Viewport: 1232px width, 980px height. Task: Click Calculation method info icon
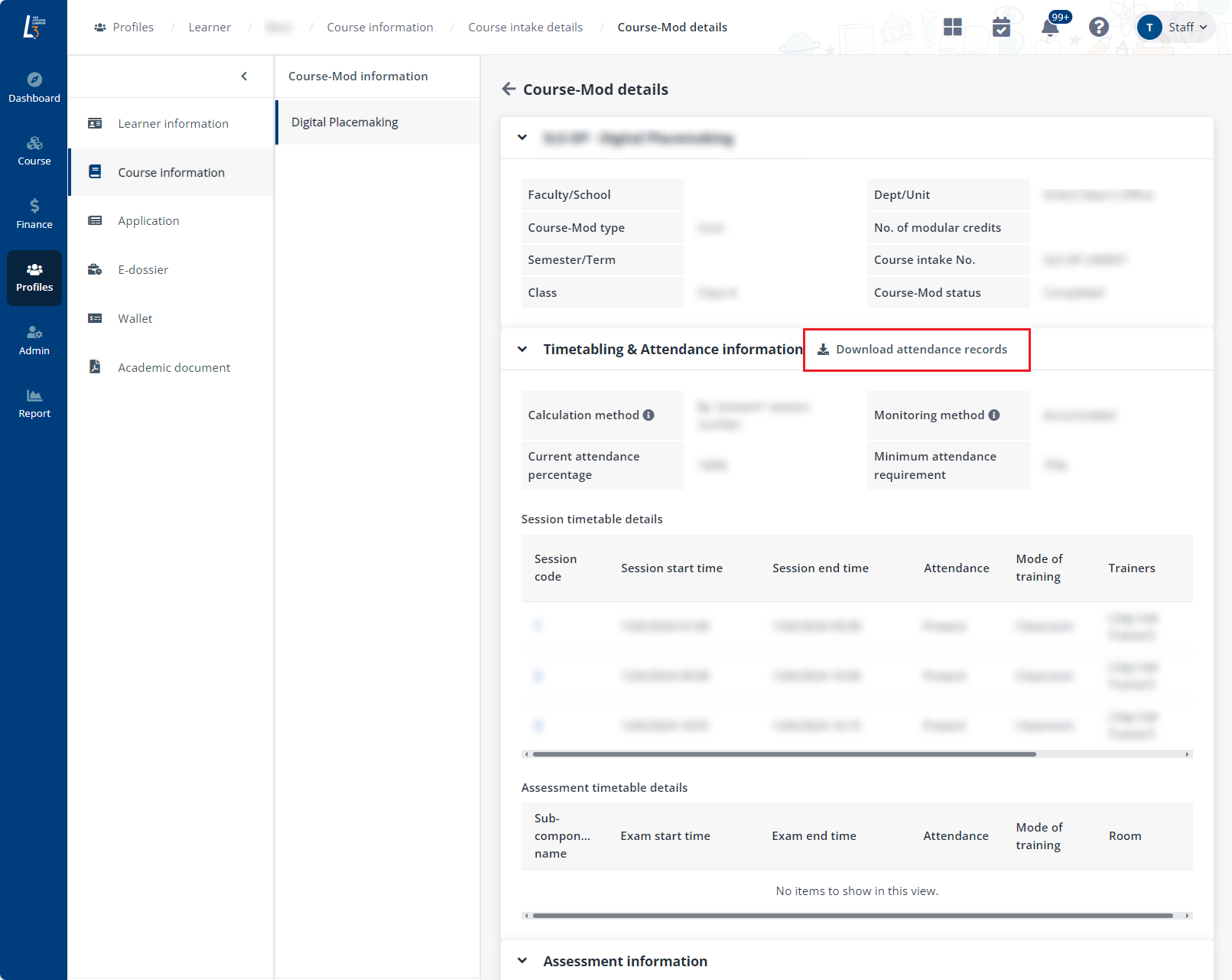pos(649,415)
